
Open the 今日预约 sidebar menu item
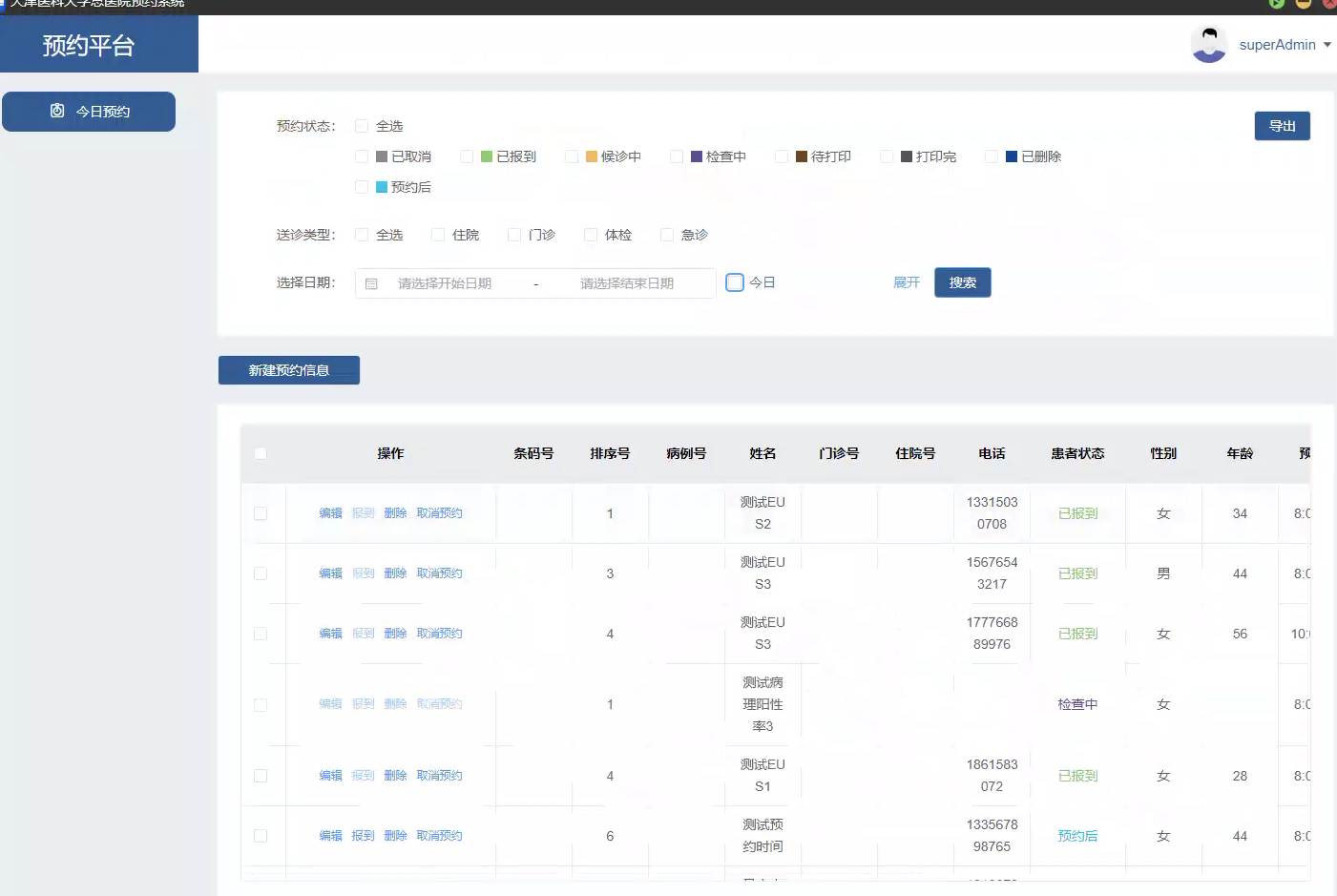click(89, 112)
